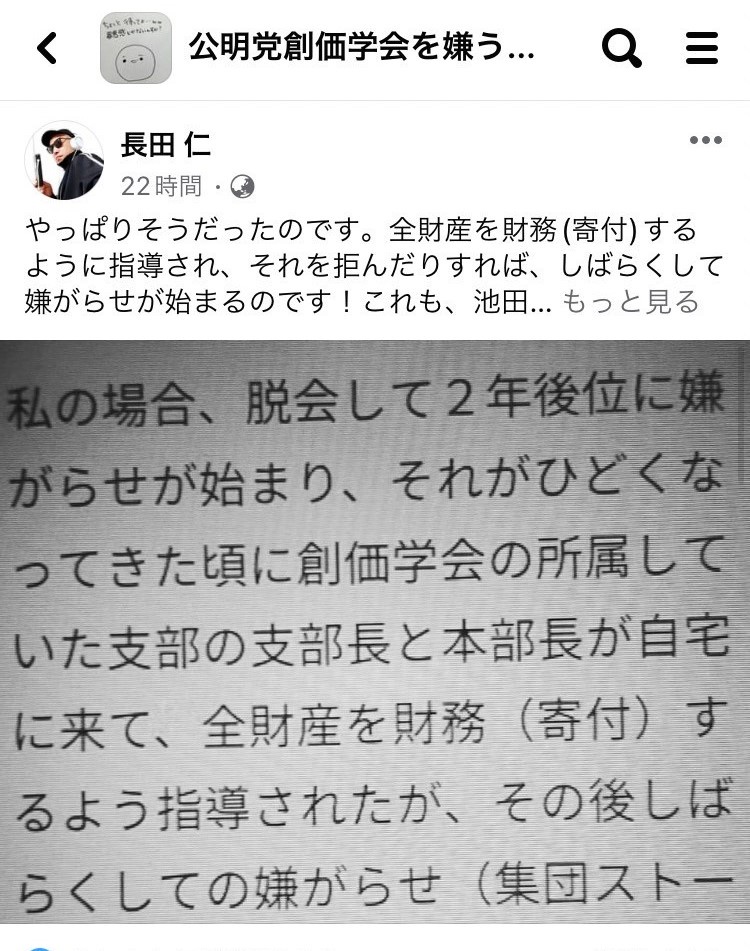The image size is (750, 951).
Task: Tap photo line with 全財産を財務(寄付)
Action: tap(370, 724)
